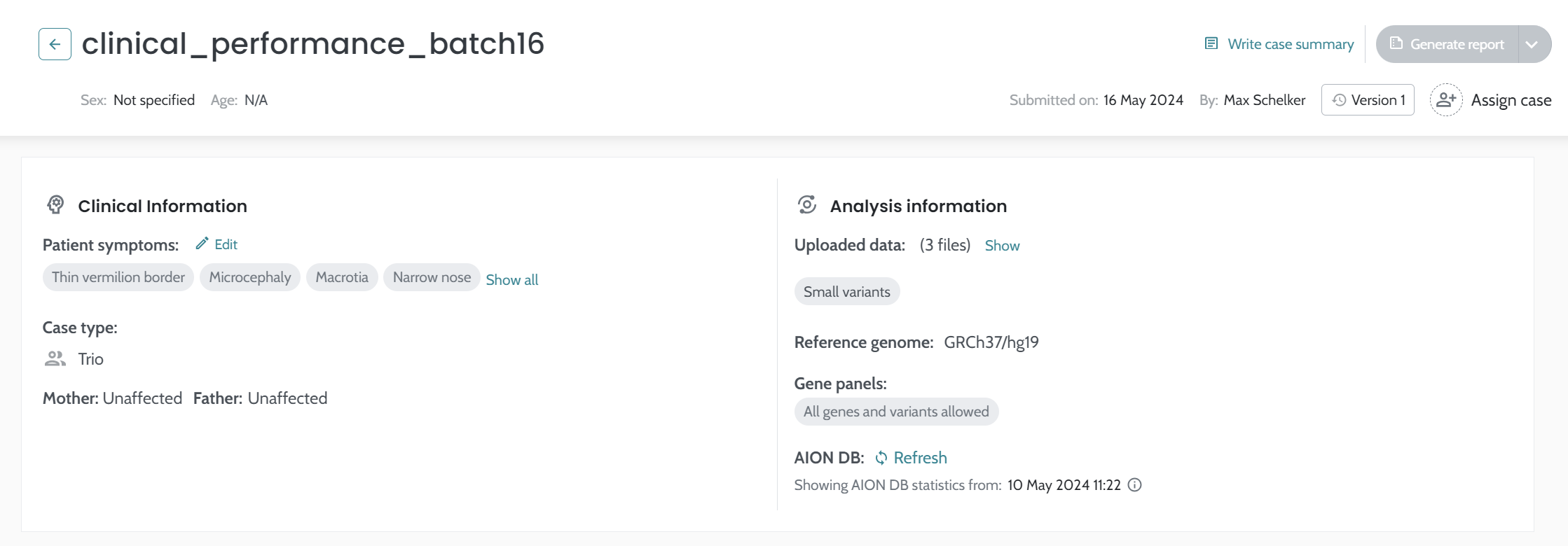Click the Clinical Information head icon
Viewport: 1568px width, 546px height.
pyautogui.click(x=55, y=205)
